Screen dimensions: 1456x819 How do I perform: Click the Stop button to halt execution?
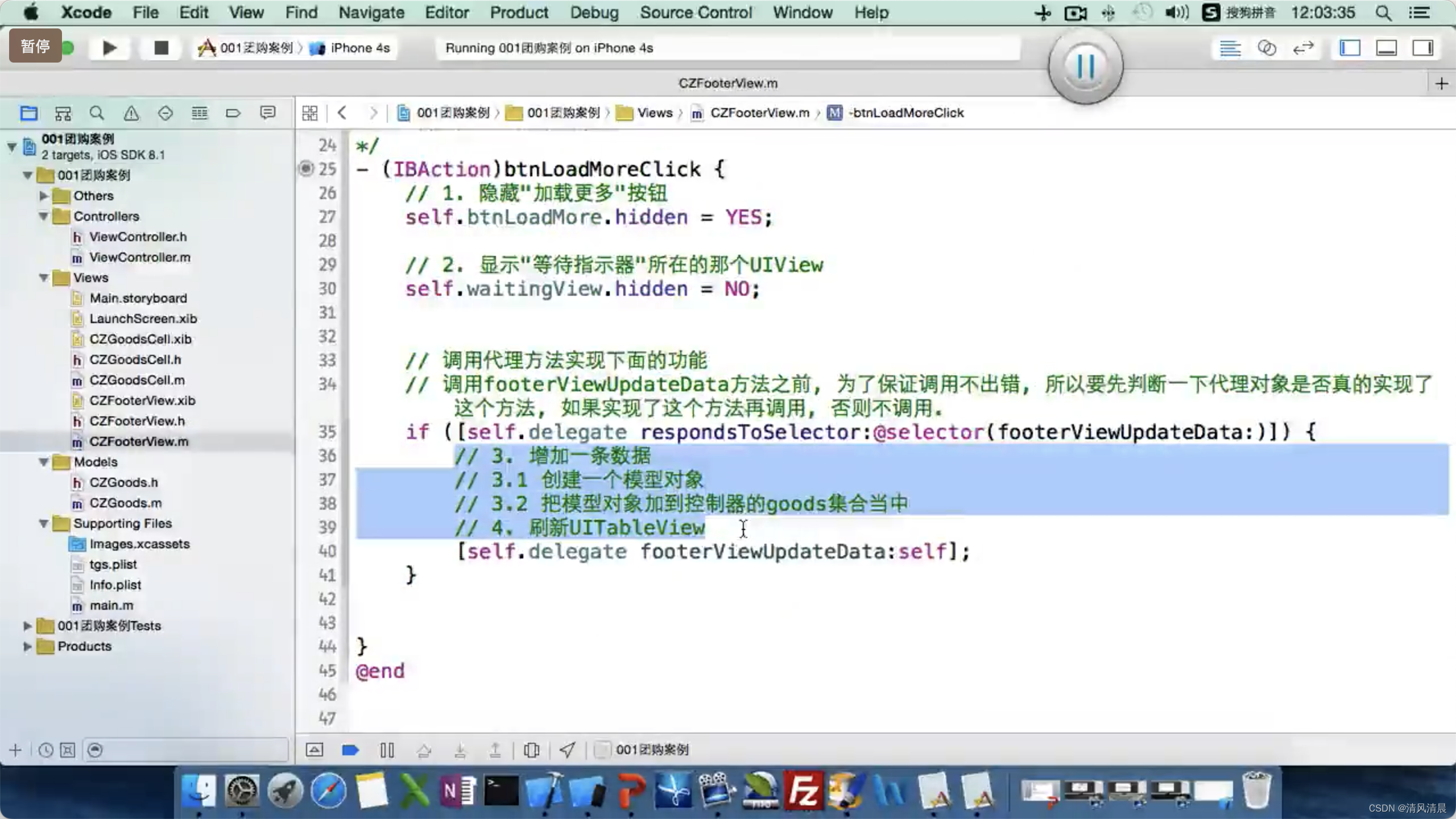coord(160,47)
